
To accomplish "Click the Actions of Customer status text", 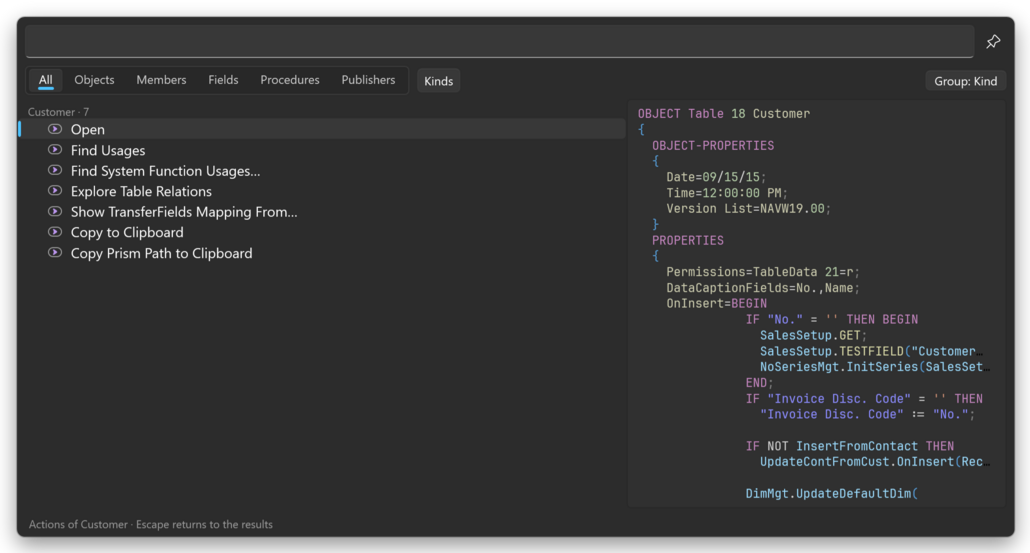I will tap(150, 524).
